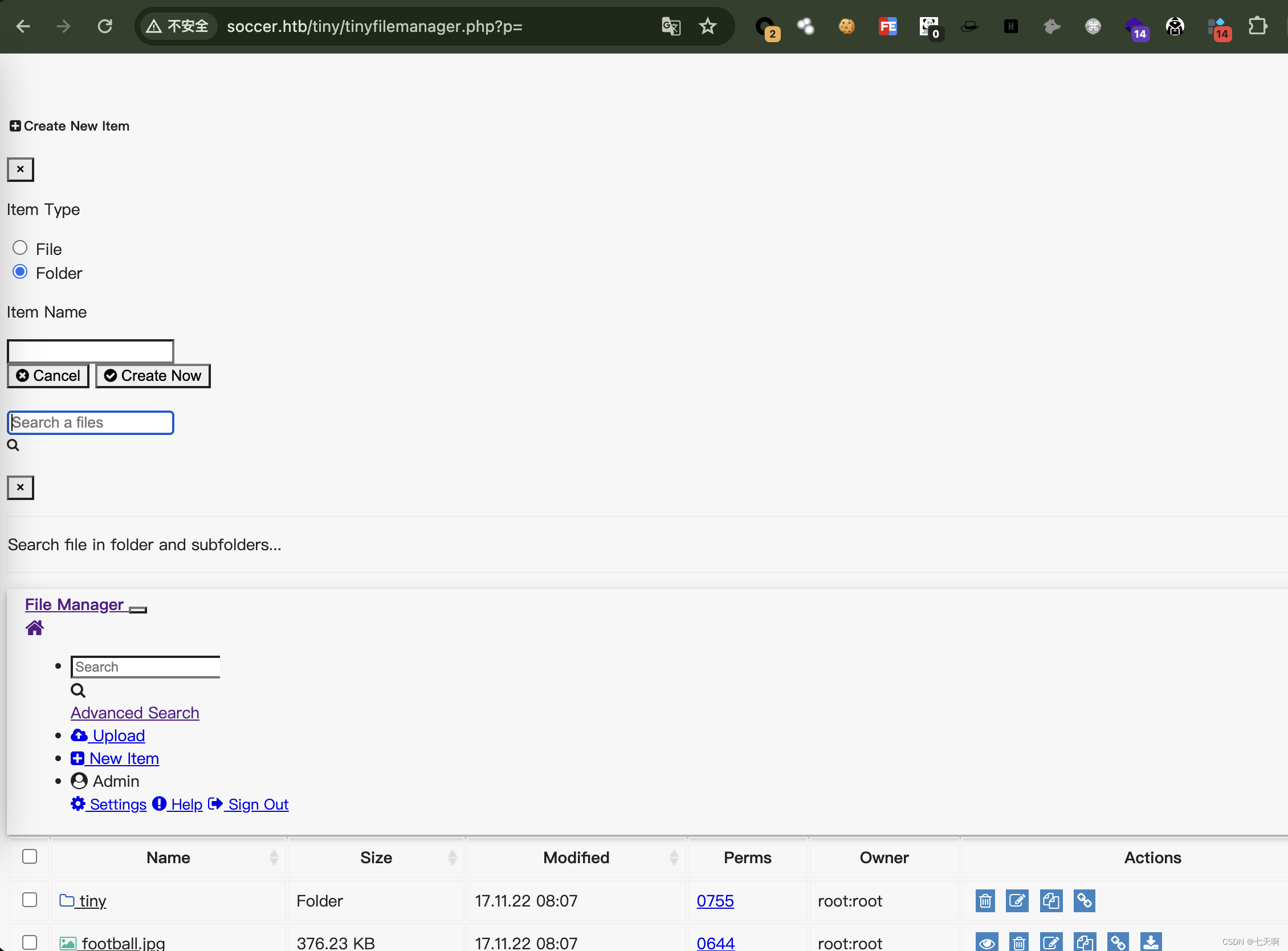Delete the tiny folder via trash icon

(x=985, y=900)
